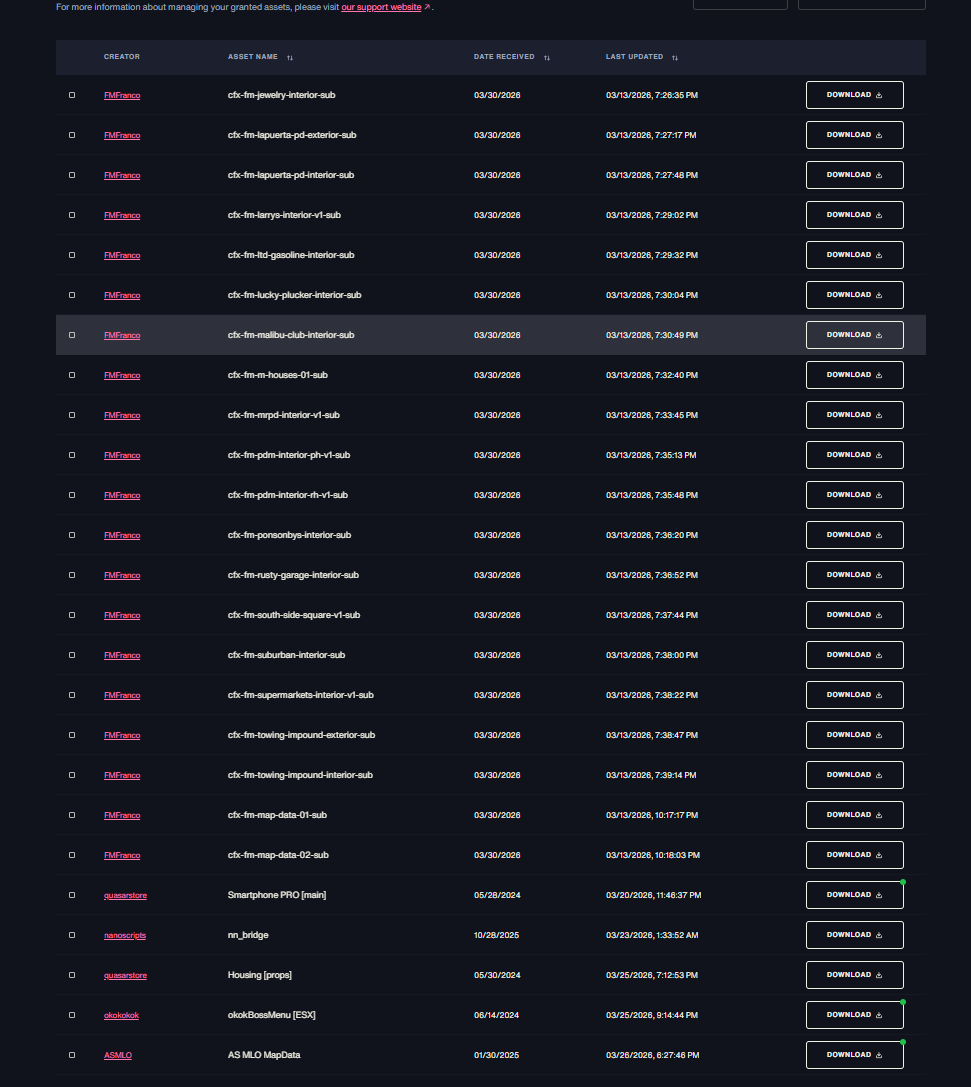
Task: Select asset name cfx-fm-map-data-02-sub
Action: coord(278,855)
